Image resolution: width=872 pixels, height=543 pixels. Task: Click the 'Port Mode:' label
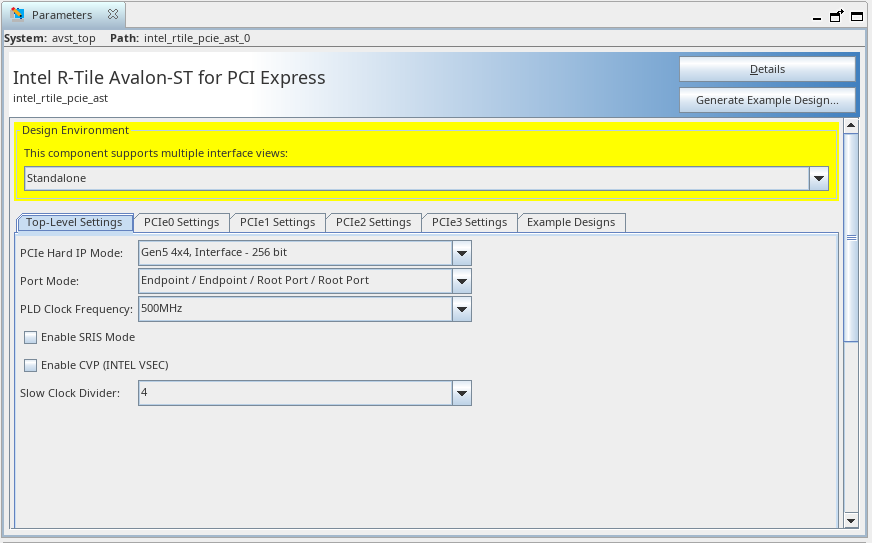pos(49,281)
